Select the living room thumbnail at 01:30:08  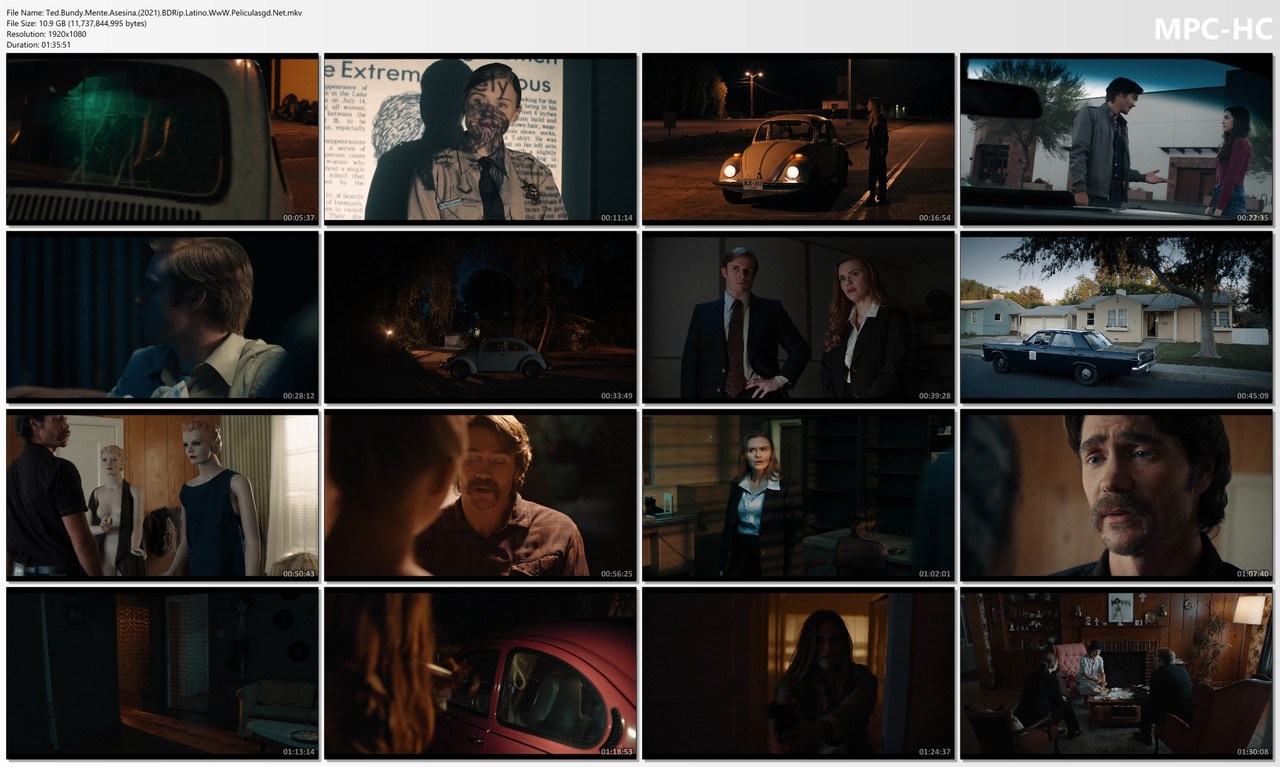(1116, 673)
